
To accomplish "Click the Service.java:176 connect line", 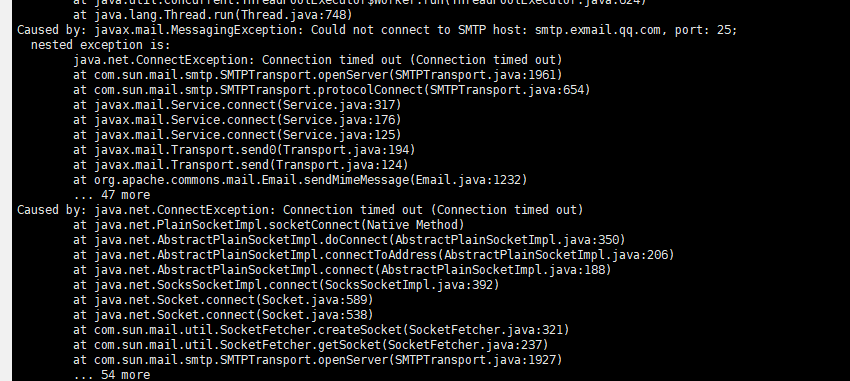I will click(x=237, y=120).
